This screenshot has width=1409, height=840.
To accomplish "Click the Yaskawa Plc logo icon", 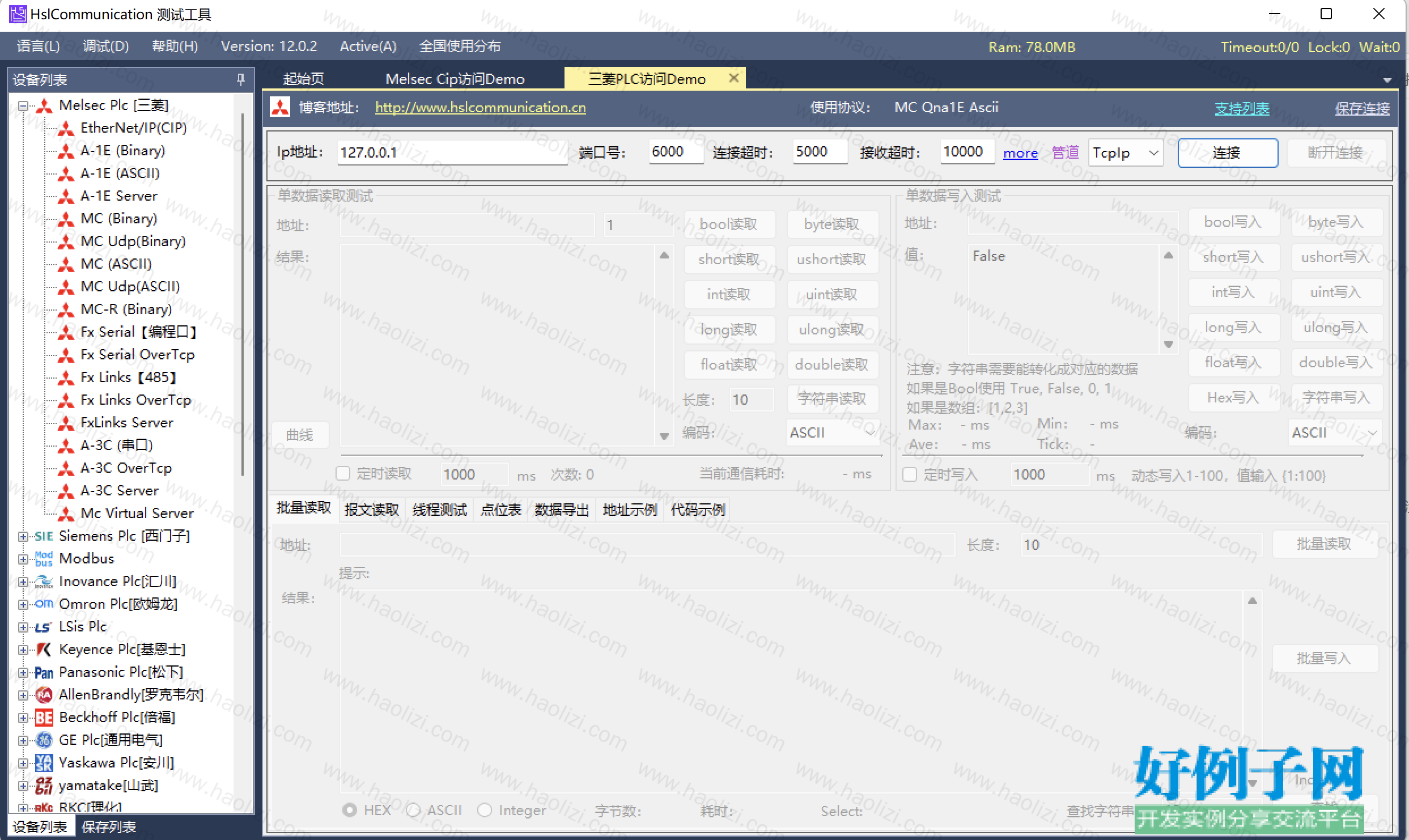I will click(x=44, y=763).
